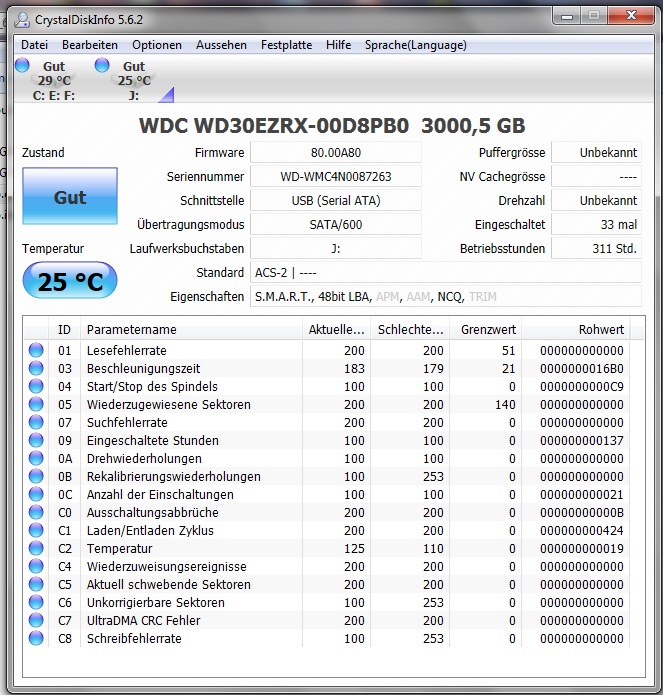Open the Datei menu
The width and height of the screenshot is (664, 698).
pos(34,45)
